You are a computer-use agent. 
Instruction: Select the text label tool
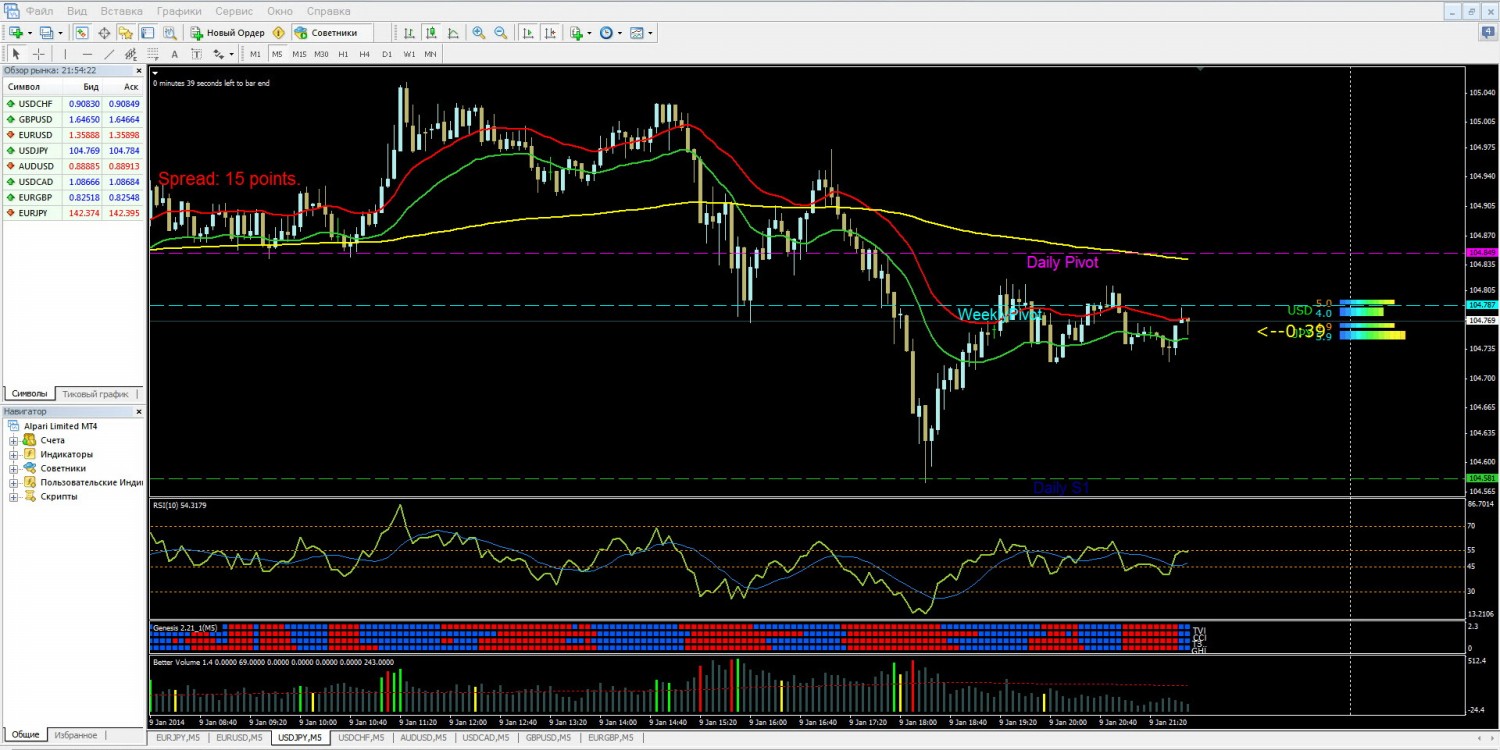tap(196, 54)
